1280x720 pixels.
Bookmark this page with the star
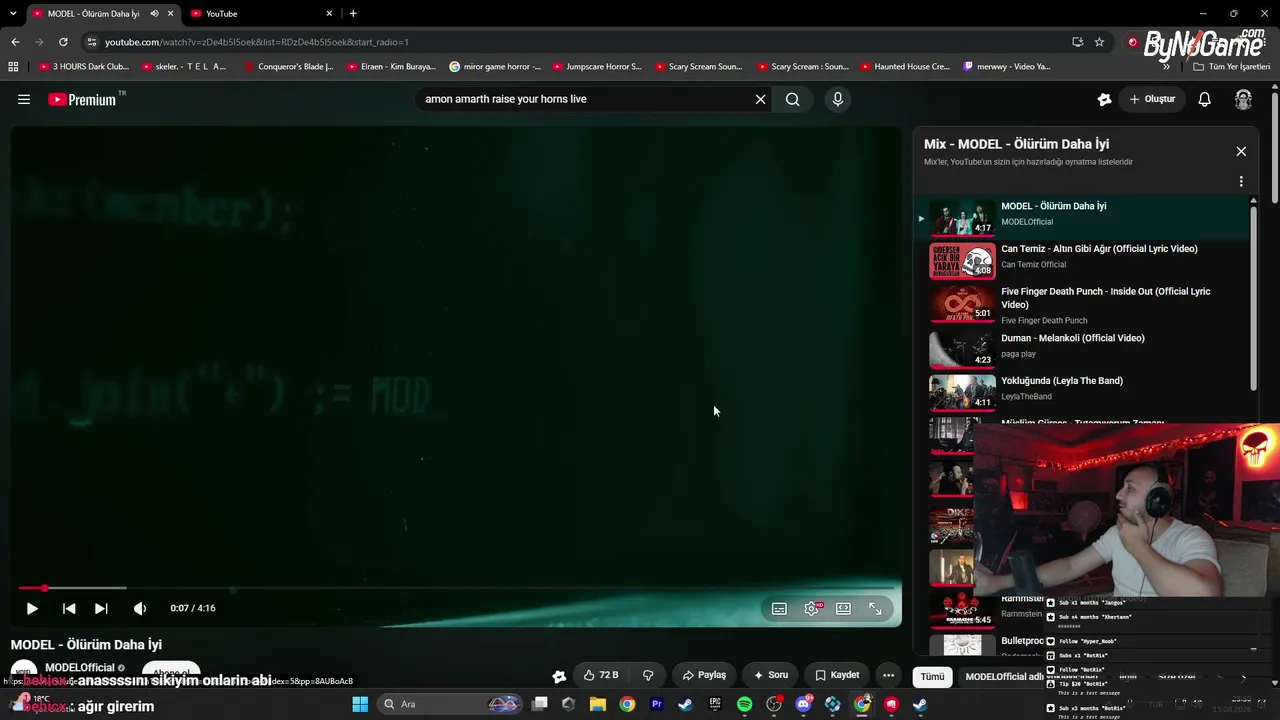click(1099, 42)
